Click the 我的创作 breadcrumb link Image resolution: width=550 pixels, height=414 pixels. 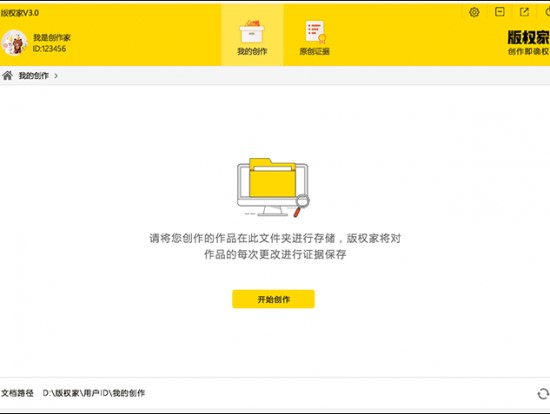click(x=33, y=75)
